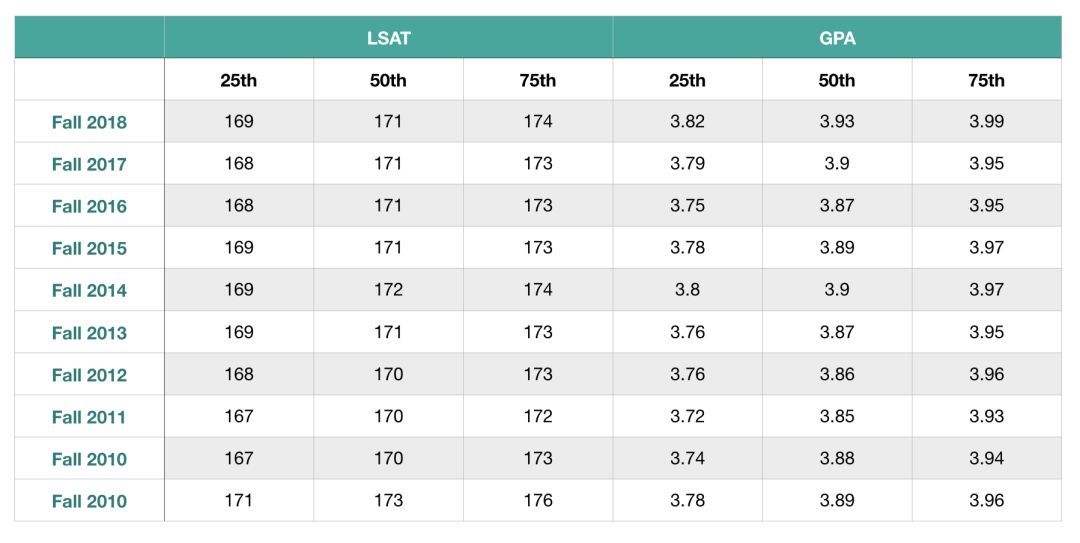The image size is (1080, 543).
Task: Click the GPA header cell
Action: point(836,38)
